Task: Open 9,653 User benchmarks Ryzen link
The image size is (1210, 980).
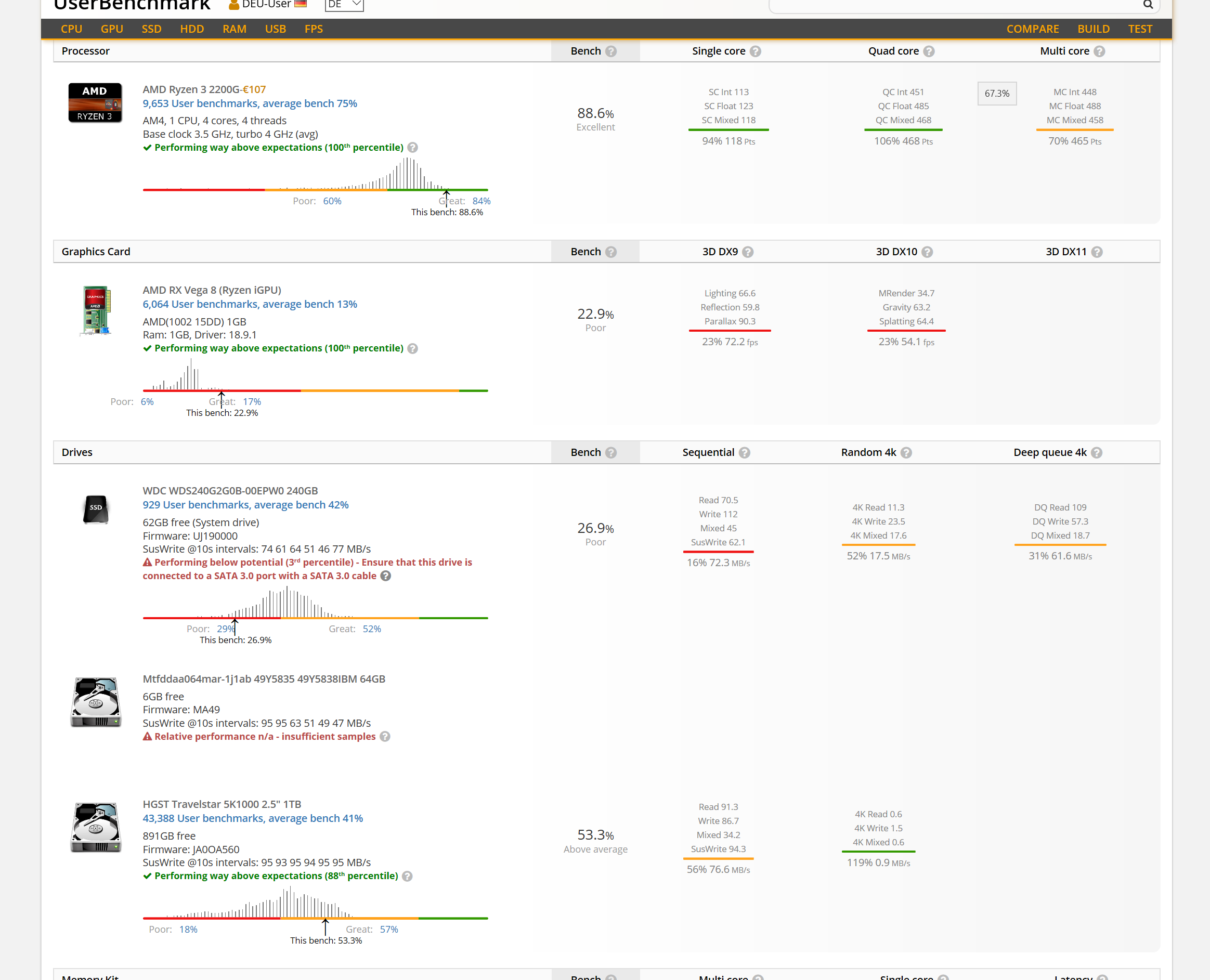Action: point(250,103)
